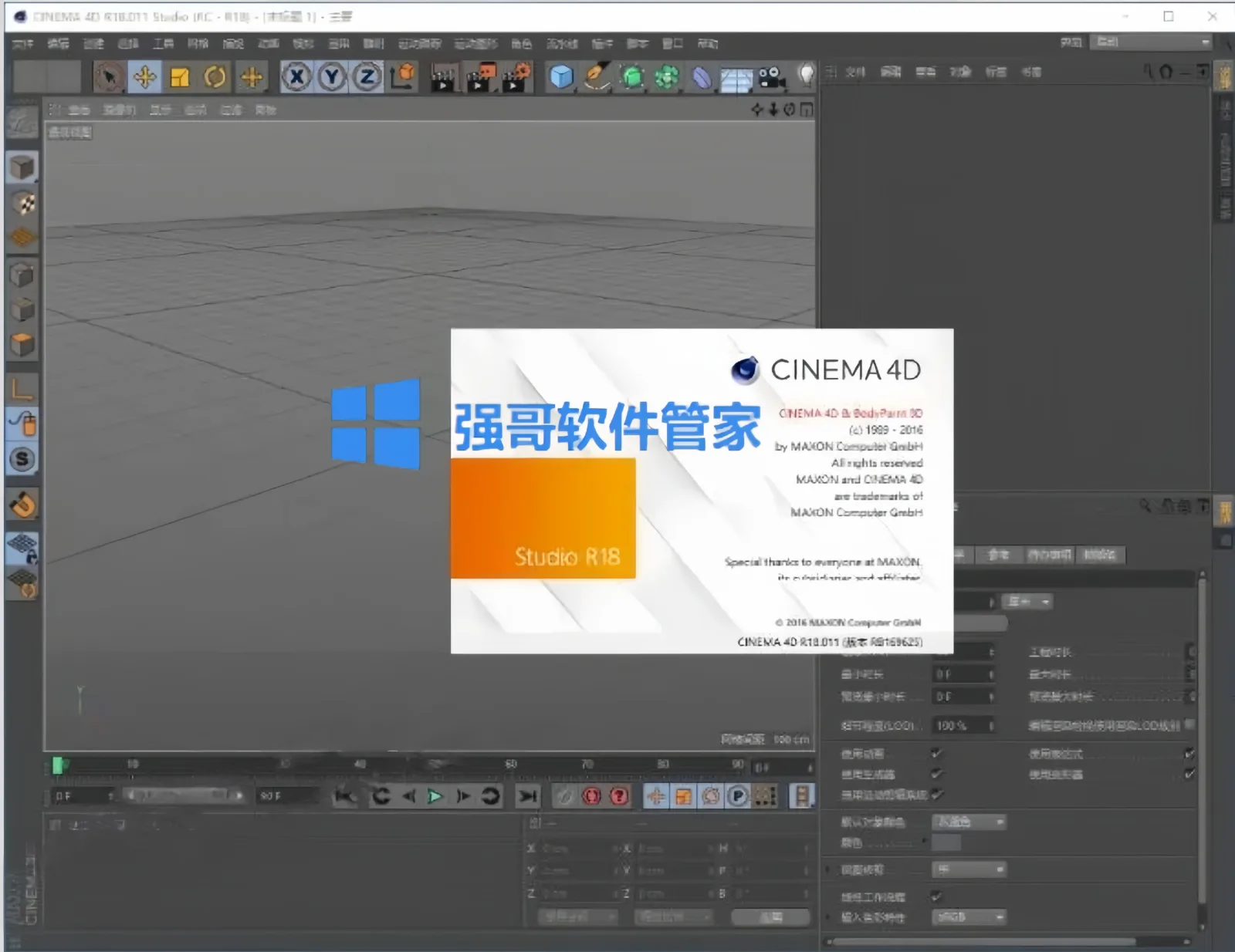Open the 输入色彩特性 dropdown
Screen dimensions: 1235x952
(x=969, y=917)
